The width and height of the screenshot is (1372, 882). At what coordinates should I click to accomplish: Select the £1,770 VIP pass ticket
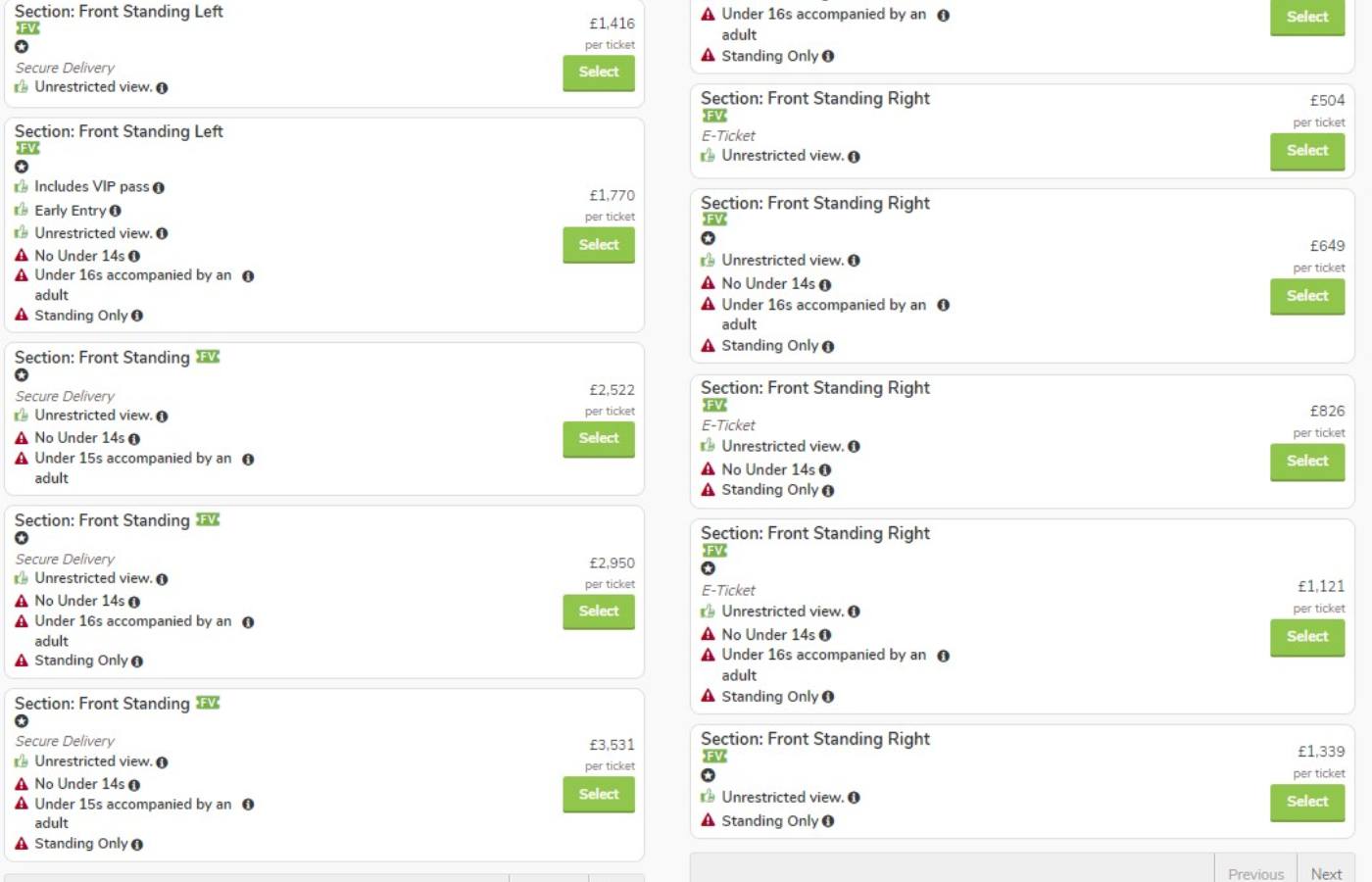599,245
